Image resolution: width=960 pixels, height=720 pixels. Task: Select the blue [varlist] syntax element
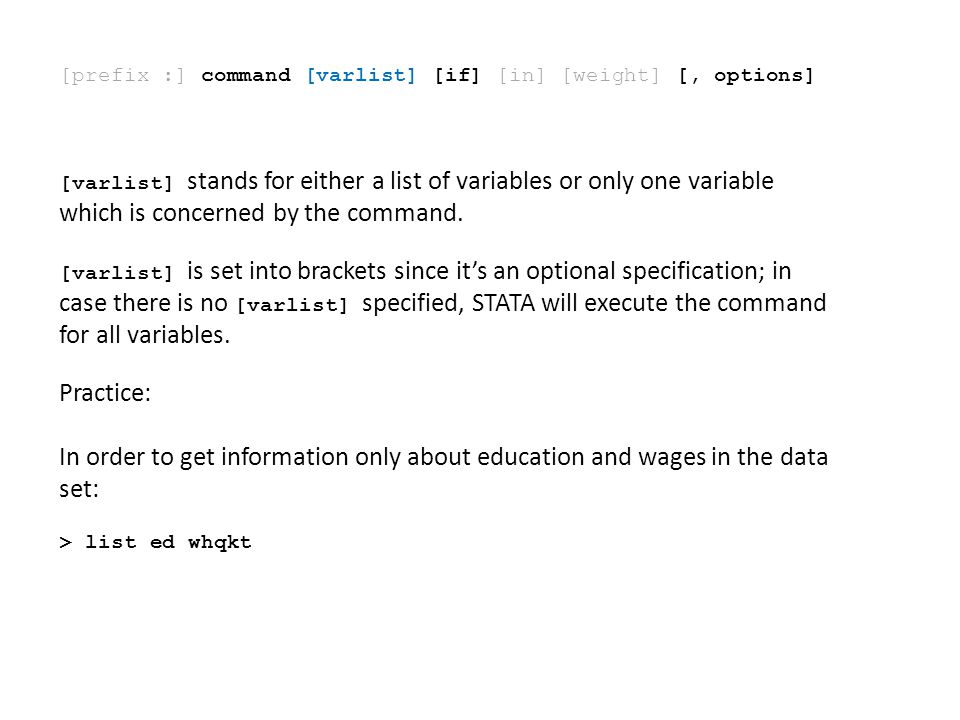(x=361, y=76)
